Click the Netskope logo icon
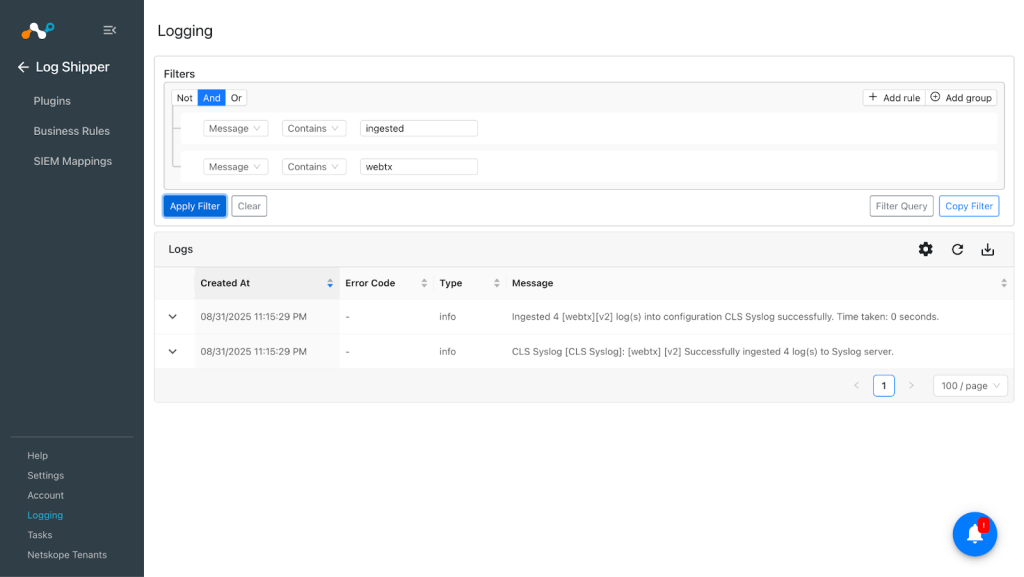Screen dimensions: 1024x577 coord(37,31)
